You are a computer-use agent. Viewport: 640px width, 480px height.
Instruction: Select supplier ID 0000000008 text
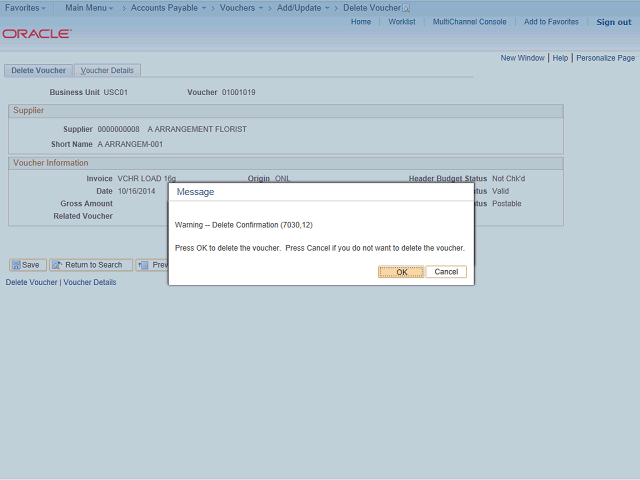click(118, 129)
